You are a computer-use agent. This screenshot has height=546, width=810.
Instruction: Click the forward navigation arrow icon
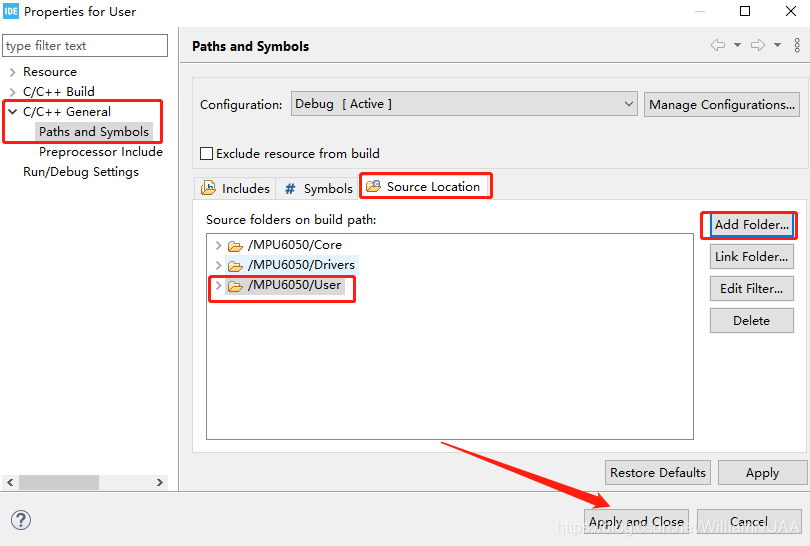(x=758, y=45)
